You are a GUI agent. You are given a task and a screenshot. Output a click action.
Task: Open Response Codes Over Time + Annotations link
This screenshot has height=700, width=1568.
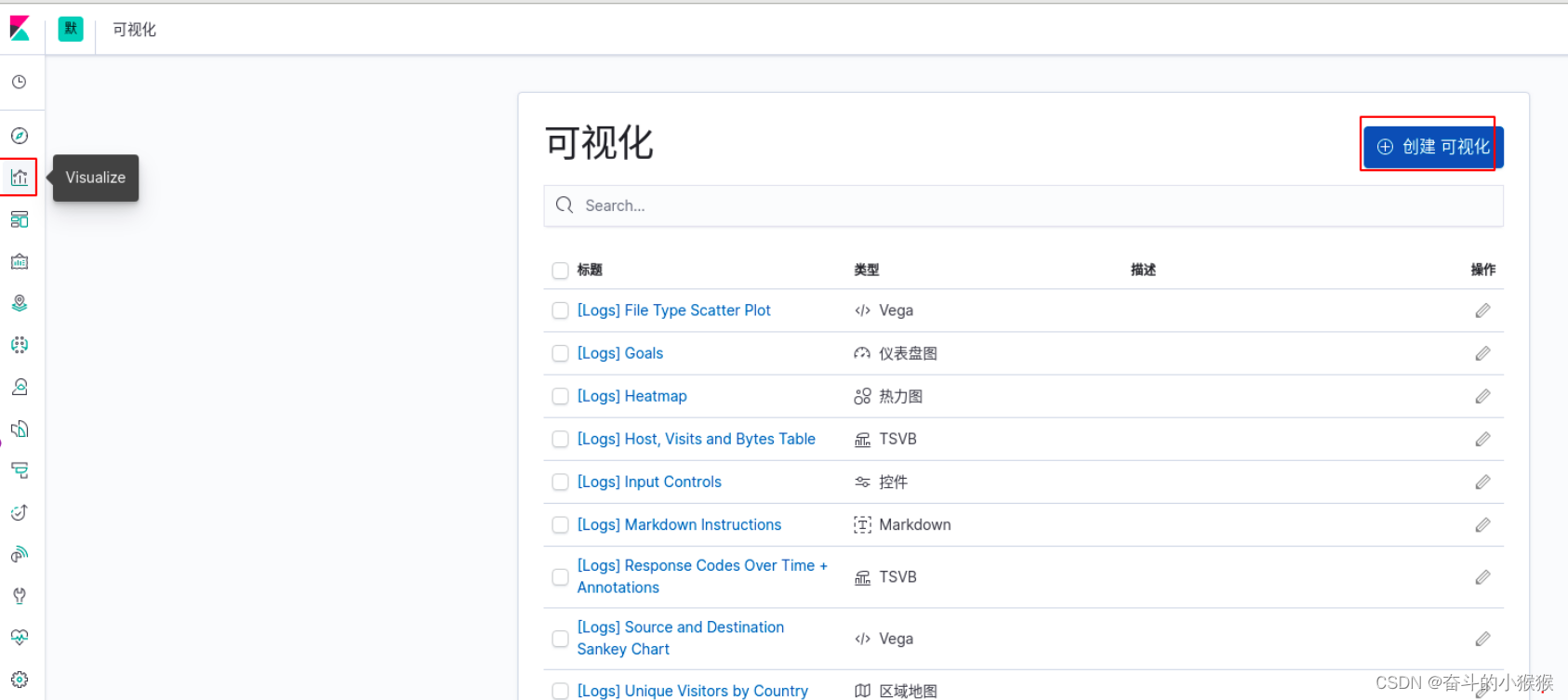[702, 576]
